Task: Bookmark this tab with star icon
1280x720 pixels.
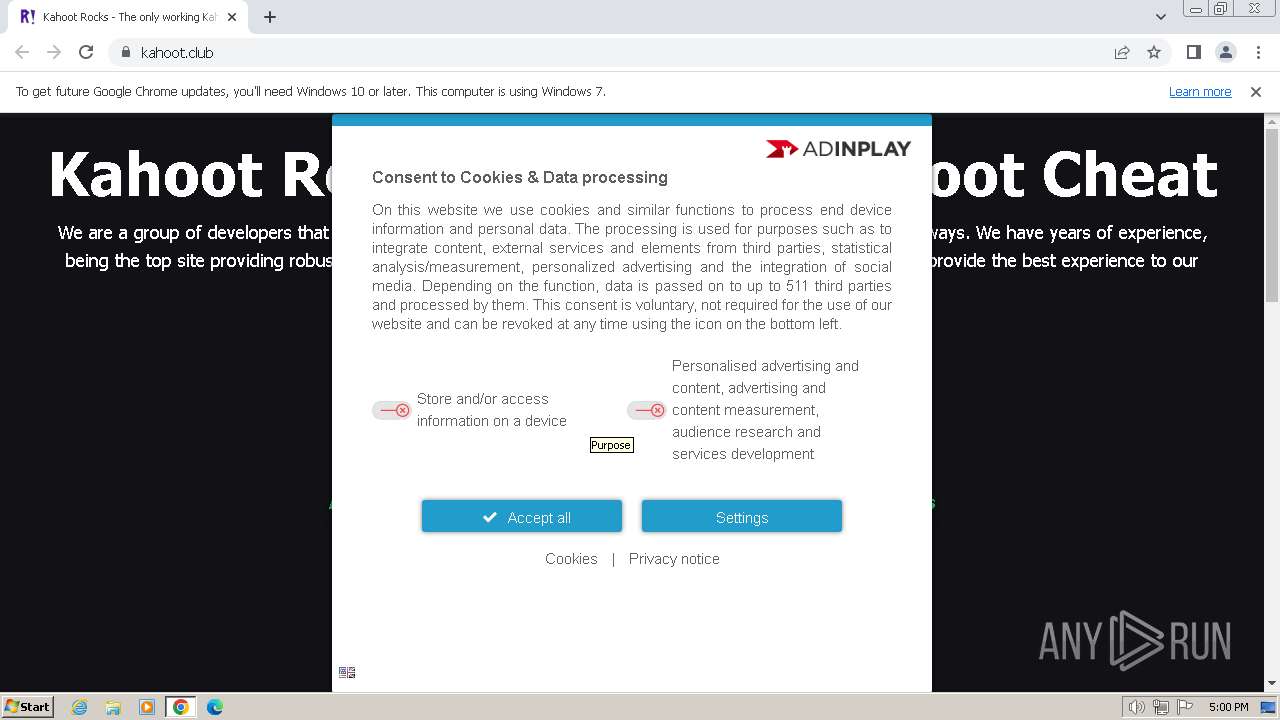Action: pos(1154,52)
